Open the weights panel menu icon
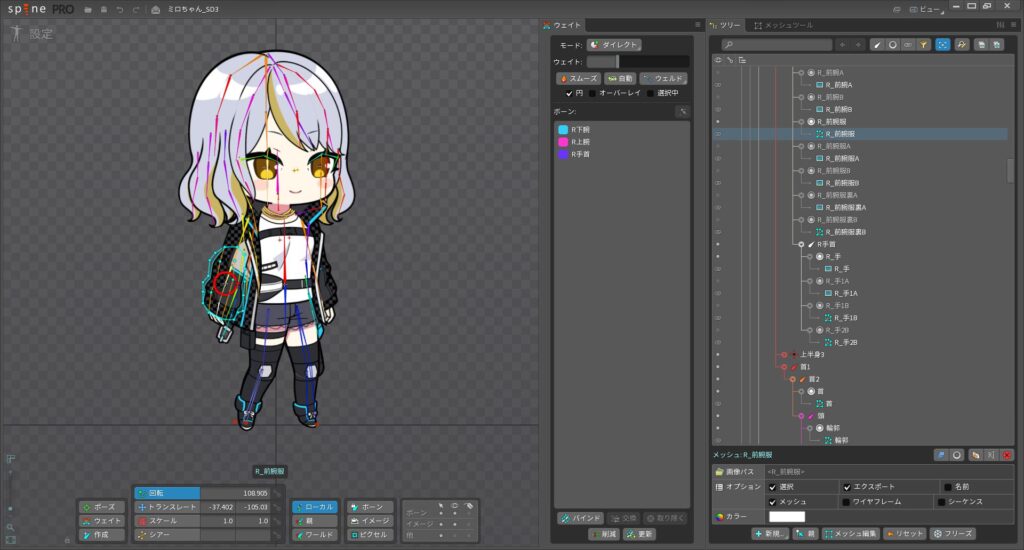This screenshot has height=550, width=1024. [697, 25]
